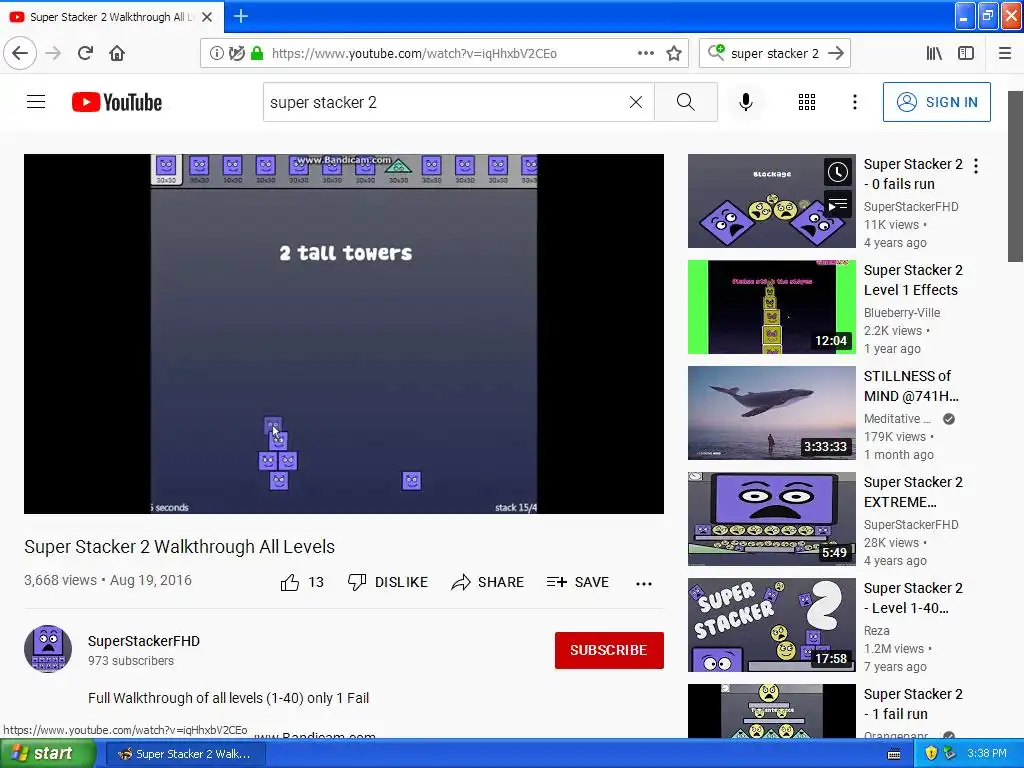Clear the YouTube search text with X
Image resolution: width=1024 pixels, height=768 pixels.
(635, 102)
